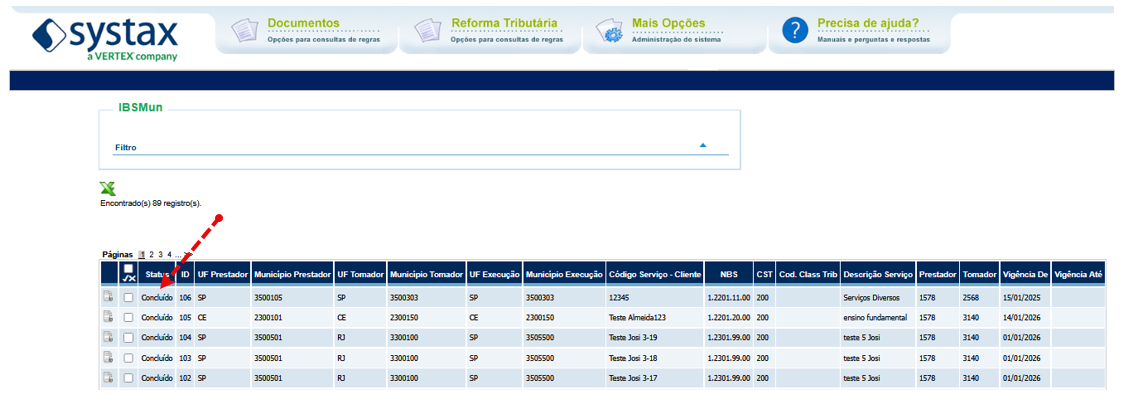Export records with the Excel icon
The image size is (1127, 399).
point(108,189)
